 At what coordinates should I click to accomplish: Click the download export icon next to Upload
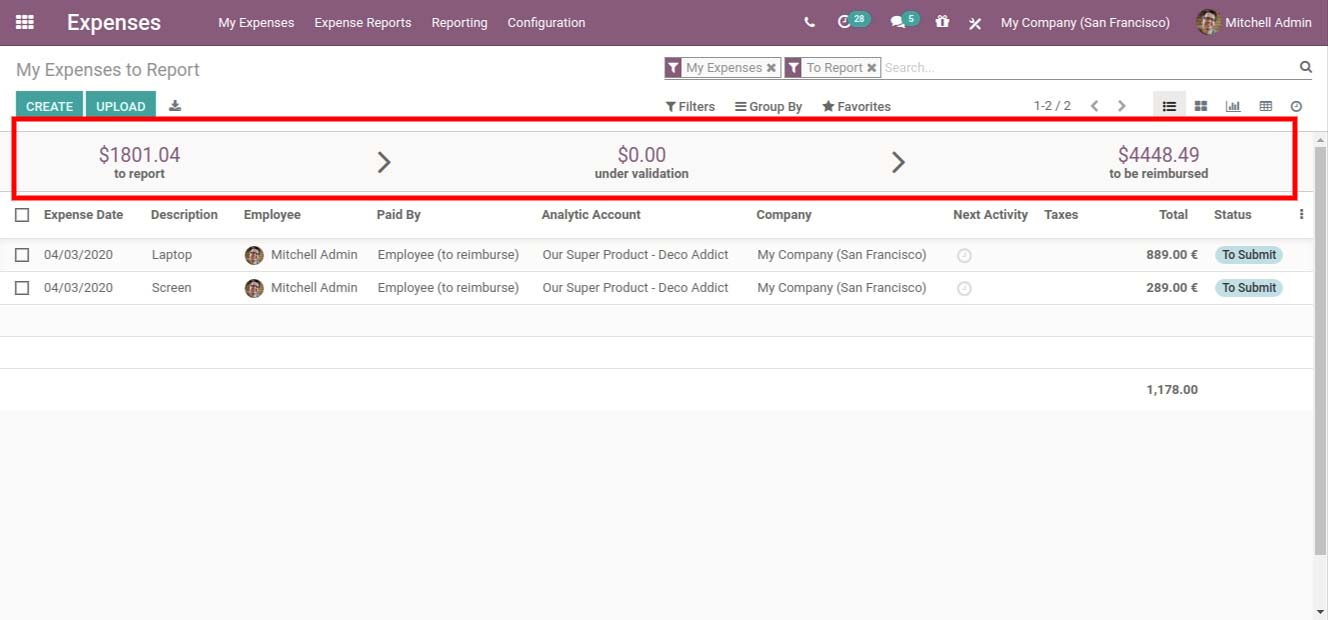pyautogui.click(x=175, y=106)
